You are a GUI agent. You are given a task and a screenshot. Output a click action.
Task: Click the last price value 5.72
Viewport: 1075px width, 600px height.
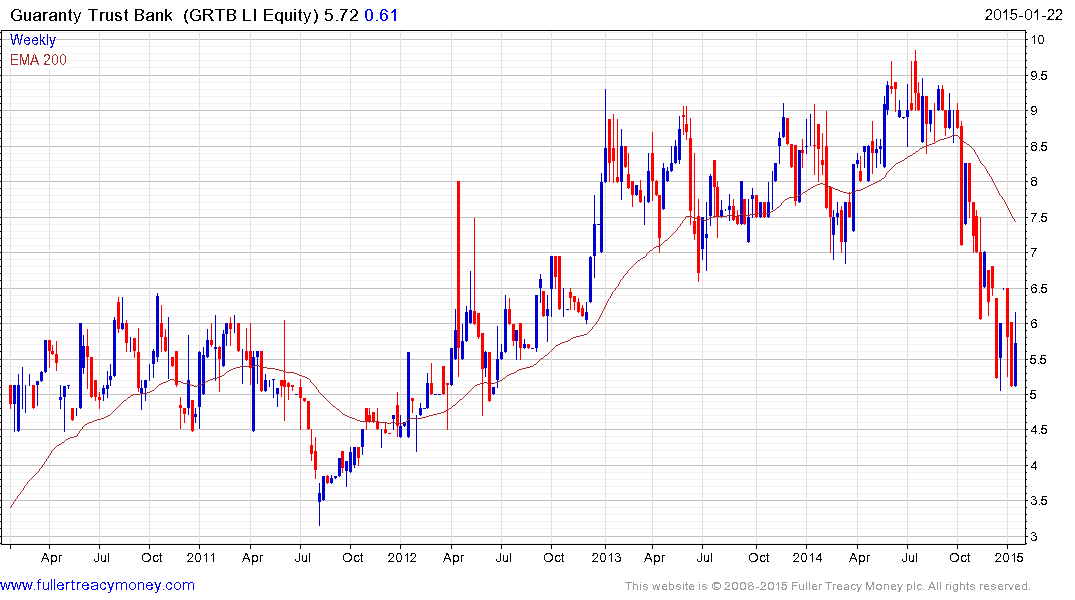(x=341, y=15)
